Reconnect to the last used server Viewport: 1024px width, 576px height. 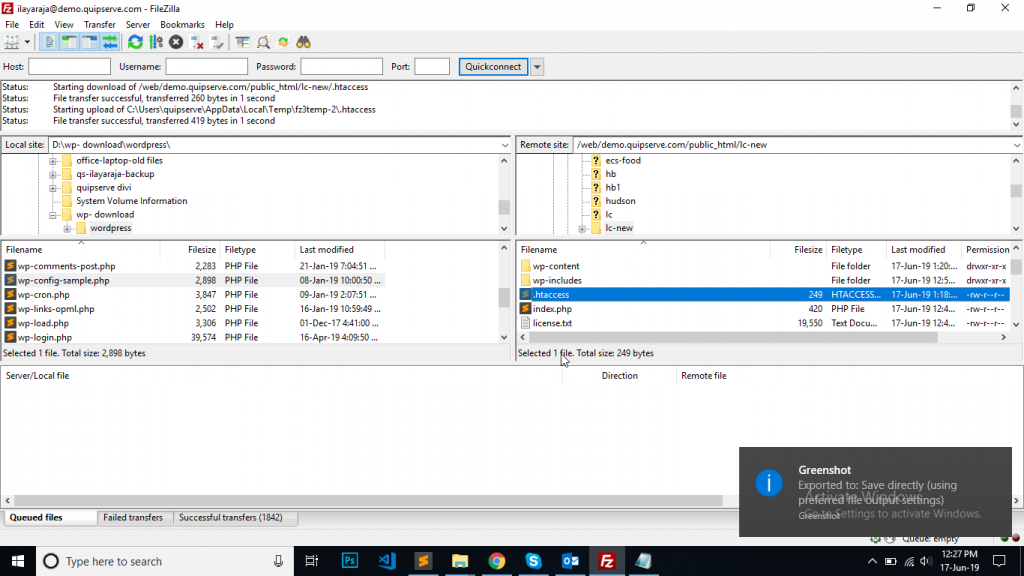tap(217, 42)
